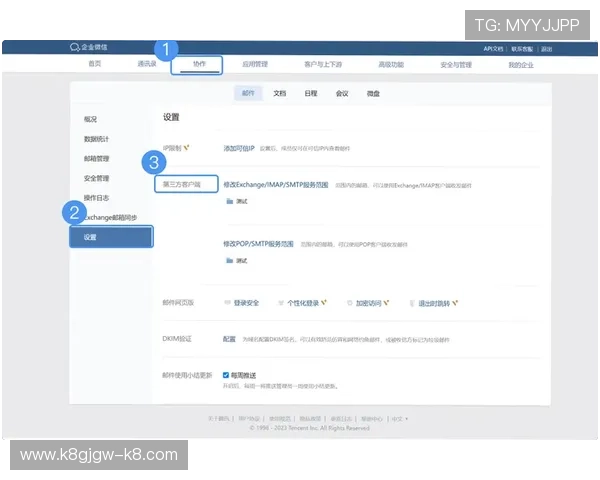Viewport: 600px width, 480px height.
Task: Select 设置 in the left sidebar
Action: tap(111, 237)
